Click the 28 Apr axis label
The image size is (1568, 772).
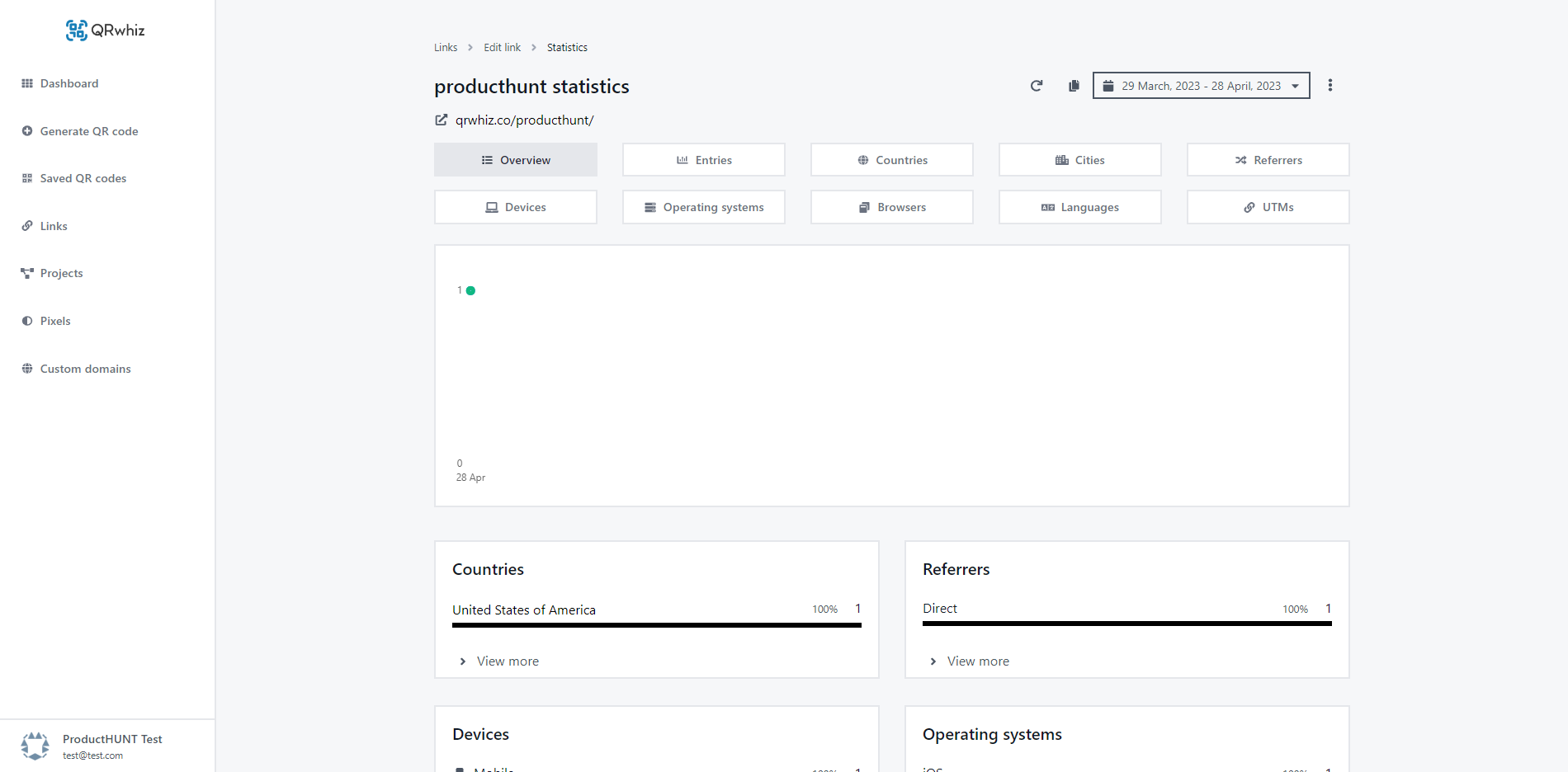(470, 478)
